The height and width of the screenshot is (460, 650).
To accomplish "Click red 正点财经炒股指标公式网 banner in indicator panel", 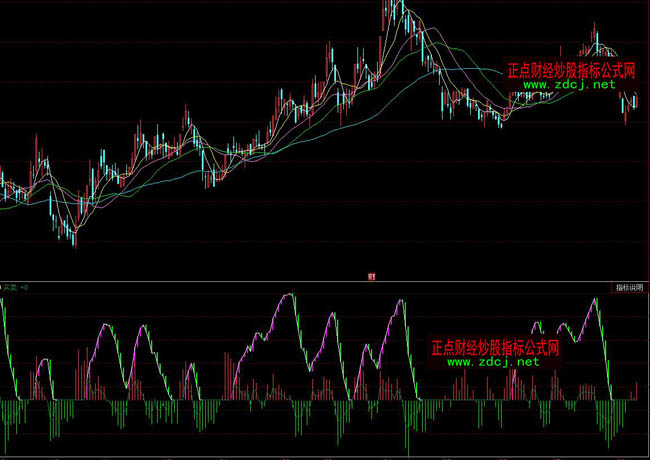I will (x=494, y=348).
